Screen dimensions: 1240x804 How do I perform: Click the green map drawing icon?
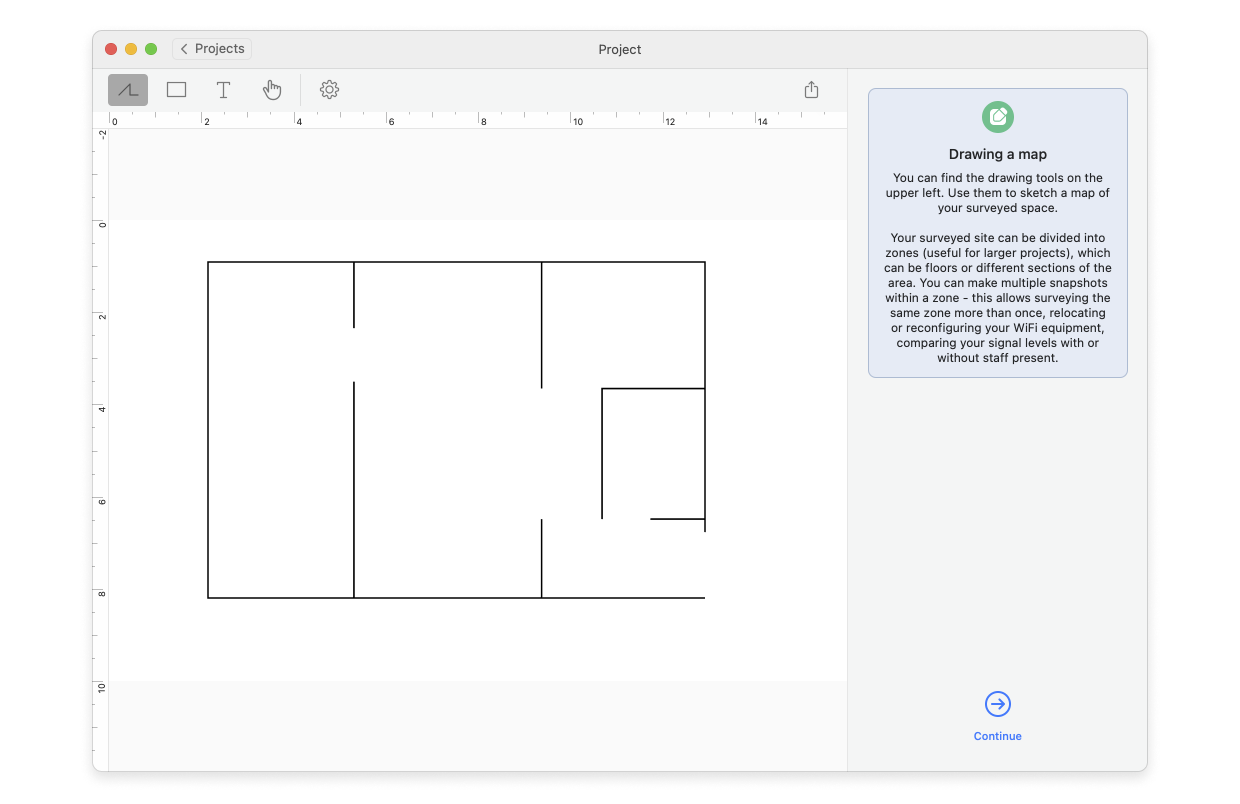tap(997, 116)
